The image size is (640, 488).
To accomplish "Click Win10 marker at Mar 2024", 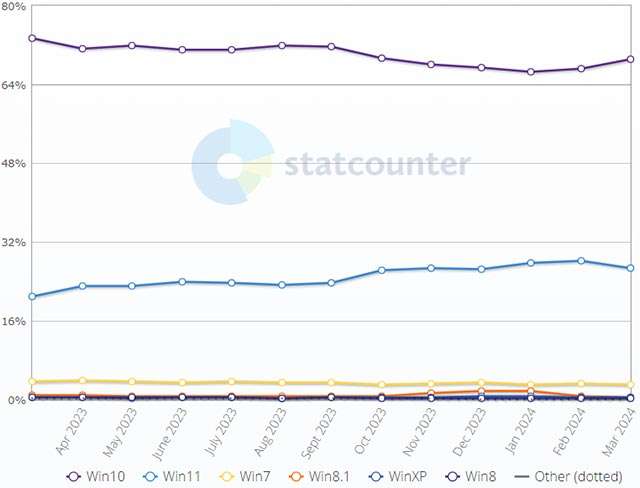I will pos(630,59).
